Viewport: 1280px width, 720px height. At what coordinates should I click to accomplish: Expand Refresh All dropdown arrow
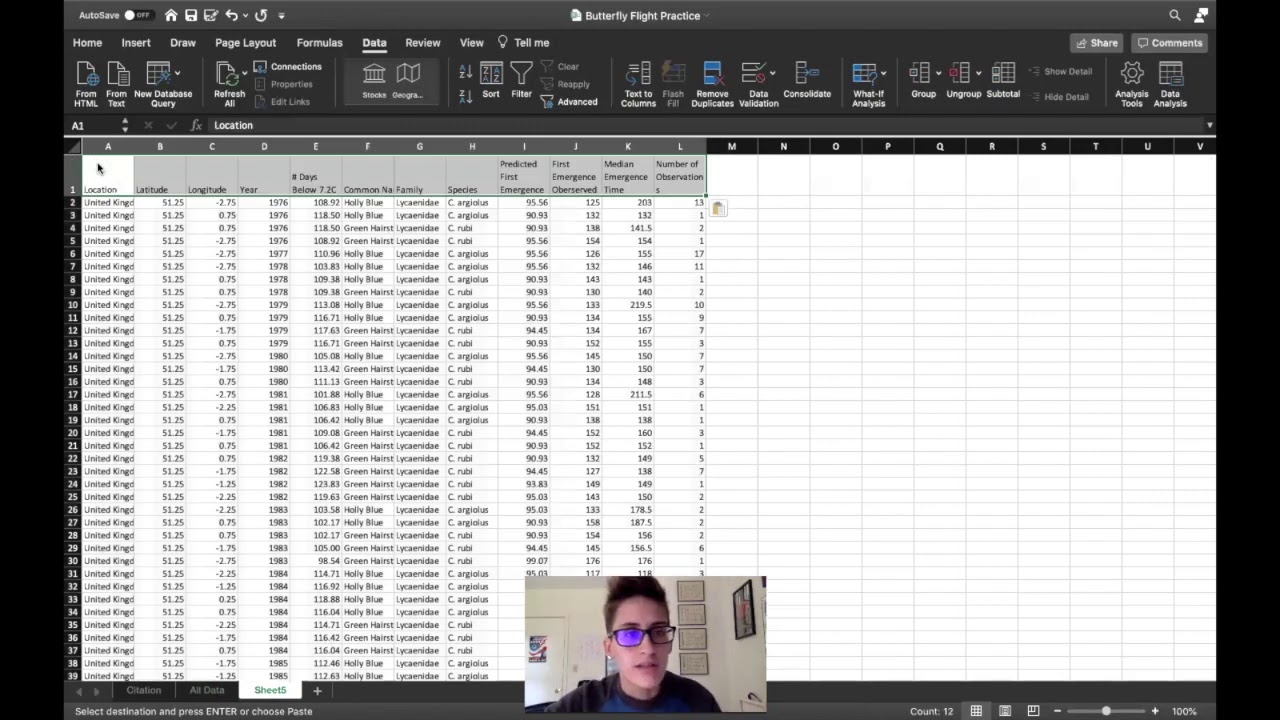[x=244, y=73]
